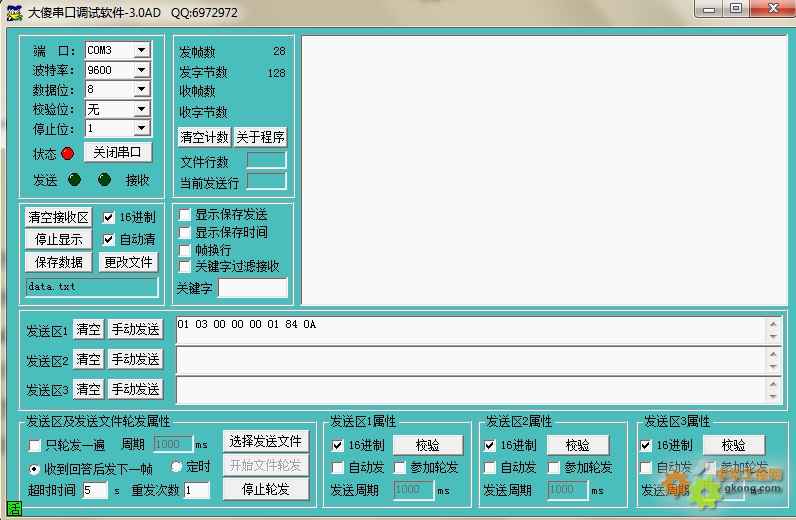Click the 停止轮发 button
The height and width of the screenshot is (520, 796).
click(x=266, y=489)
